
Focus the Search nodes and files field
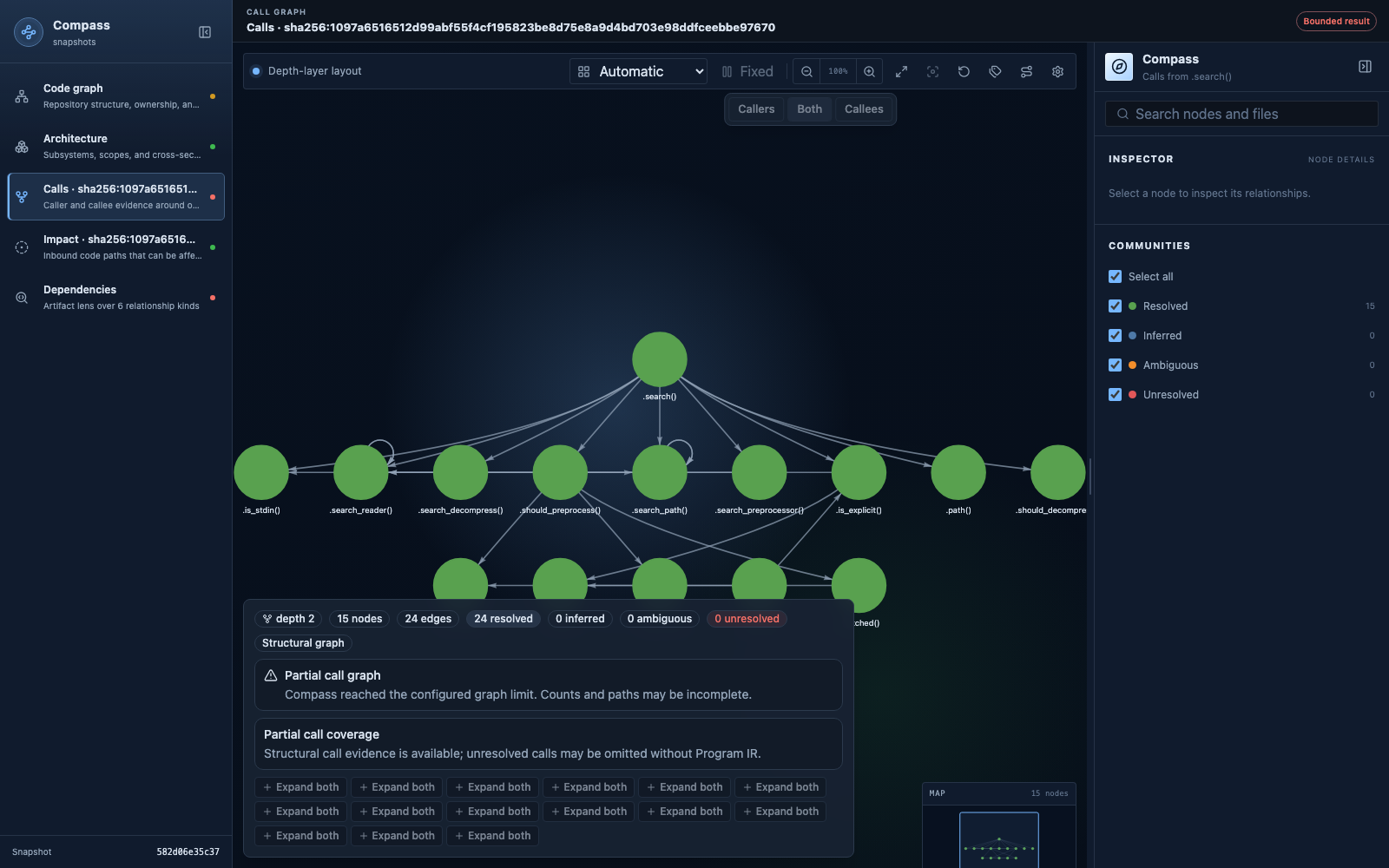point(1241,114)
